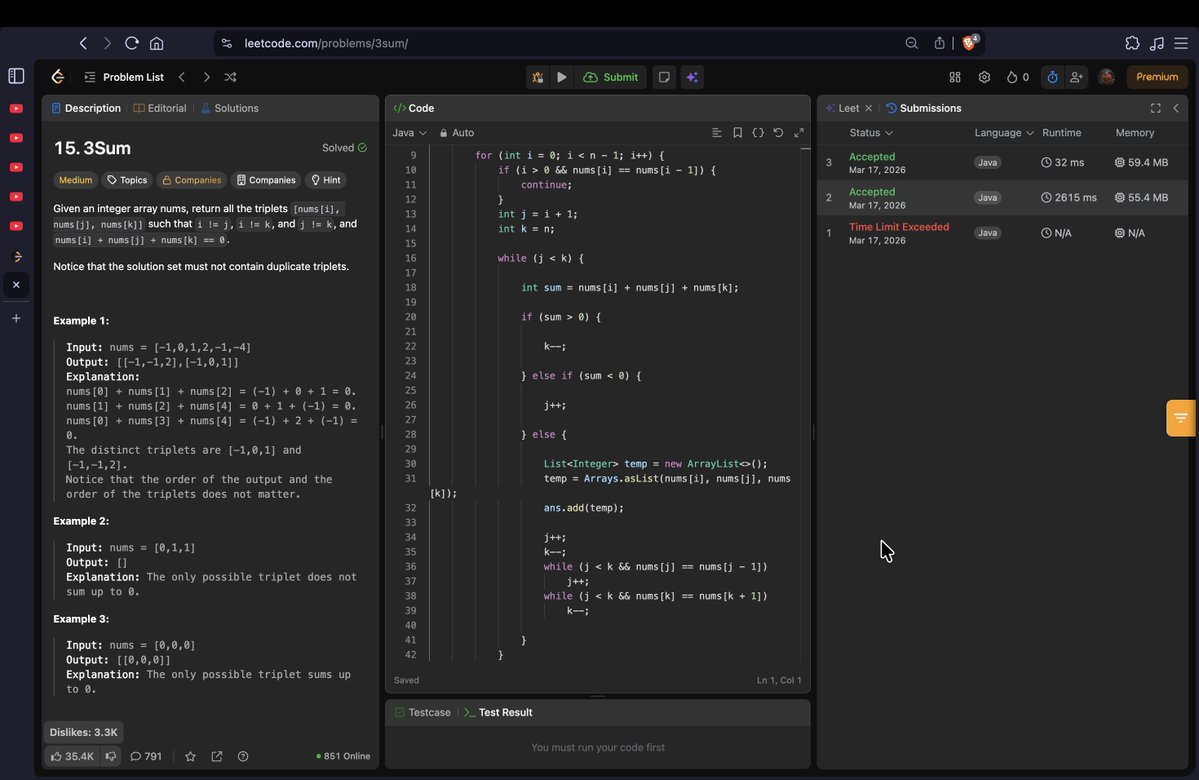Open the layout grid icon in top bar
The width and height of the screenshot is (1199, 780).
(x=955, y=77)
